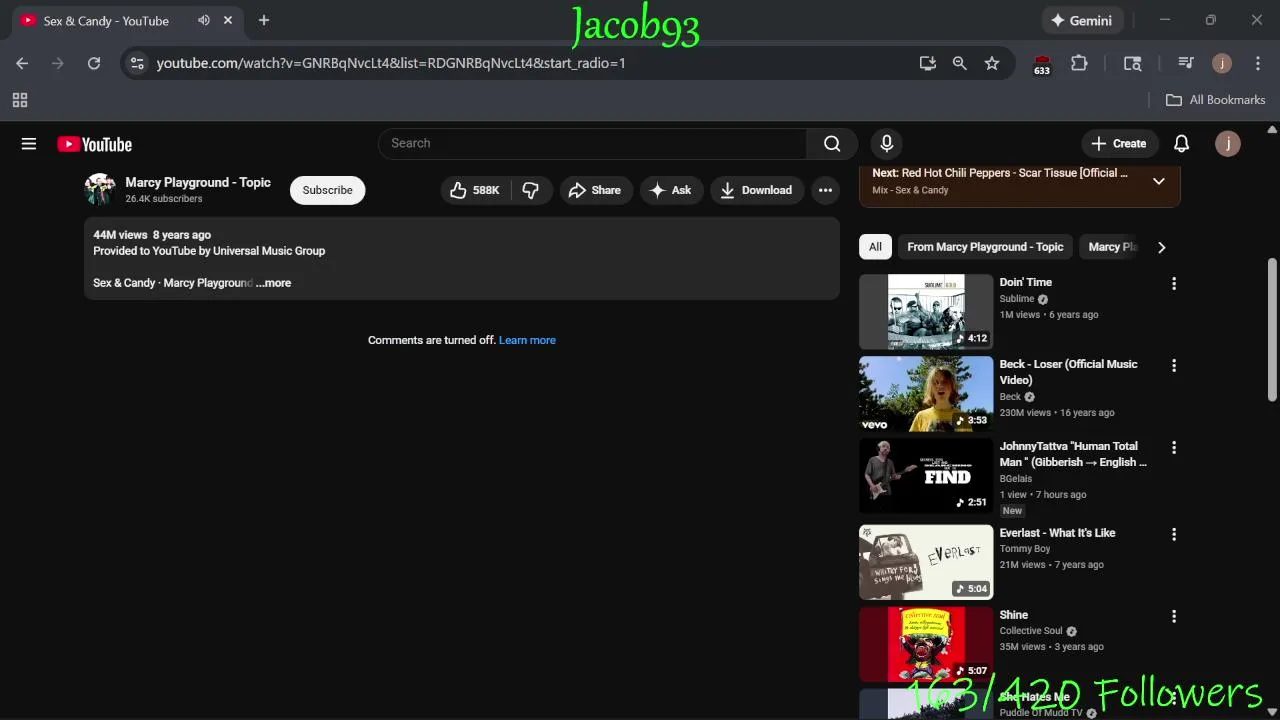This screenshot has width=1280, height=720.
Task: Open the toolbar icon left of media controls
Action: pyautogui.click(x=1132, y=63)
